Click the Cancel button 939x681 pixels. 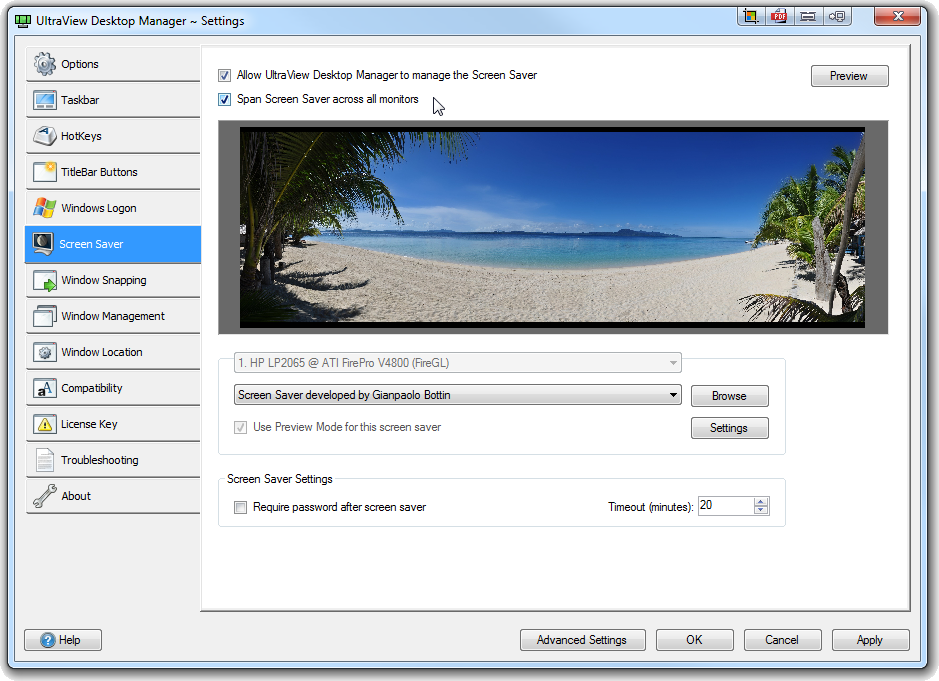click(x=782, y=640)
